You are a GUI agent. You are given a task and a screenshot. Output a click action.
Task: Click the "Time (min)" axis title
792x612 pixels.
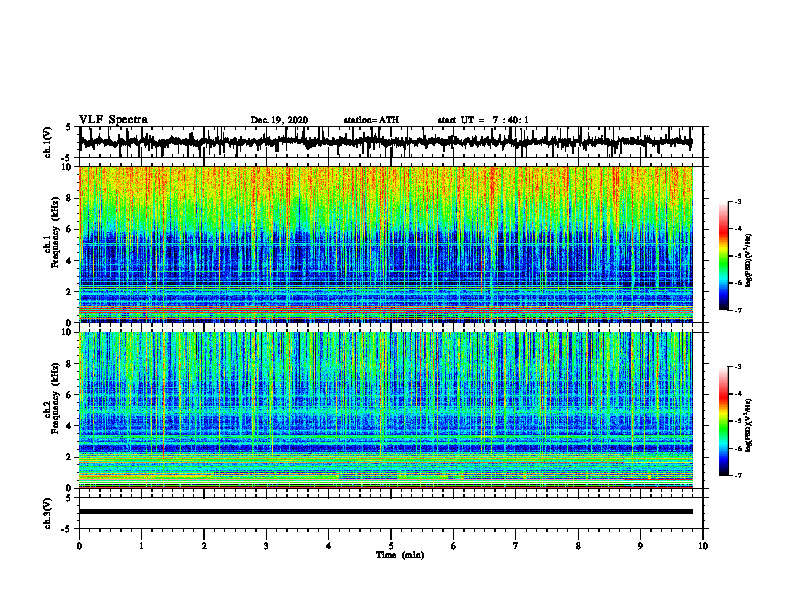click(400, 555)
